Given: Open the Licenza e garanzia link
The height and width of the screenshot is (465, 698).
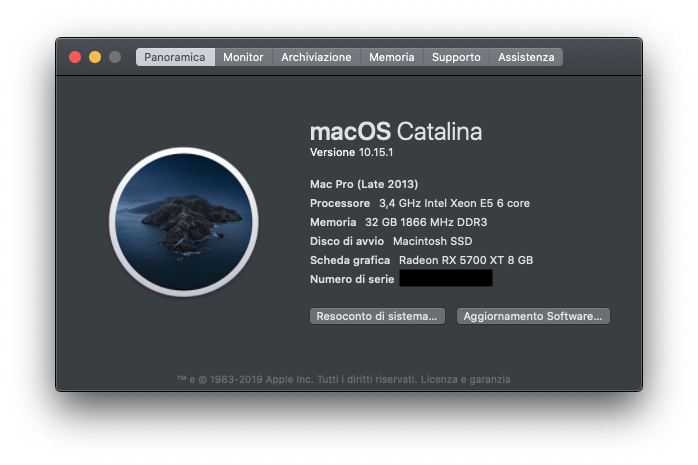Looking at the screenshot, I should (x=466, y=380).
